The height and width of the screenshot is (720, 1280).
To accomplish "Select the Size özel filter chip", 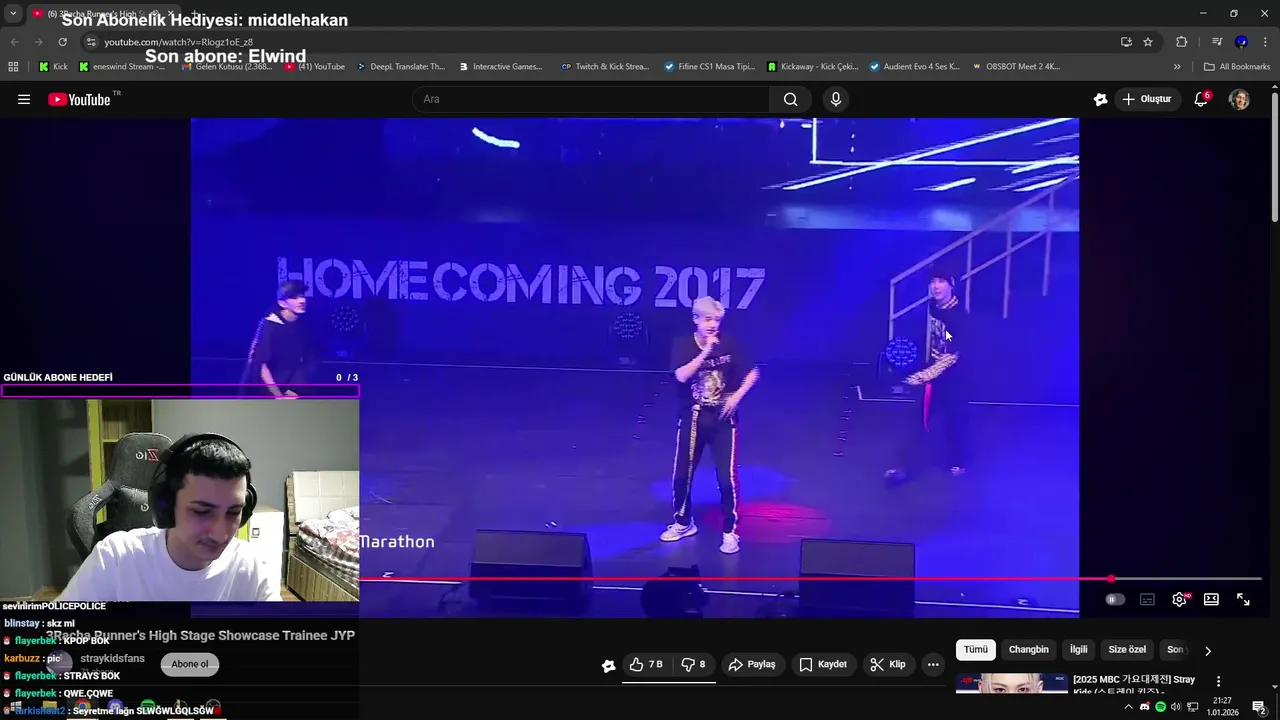I will tap(1127, 650).
